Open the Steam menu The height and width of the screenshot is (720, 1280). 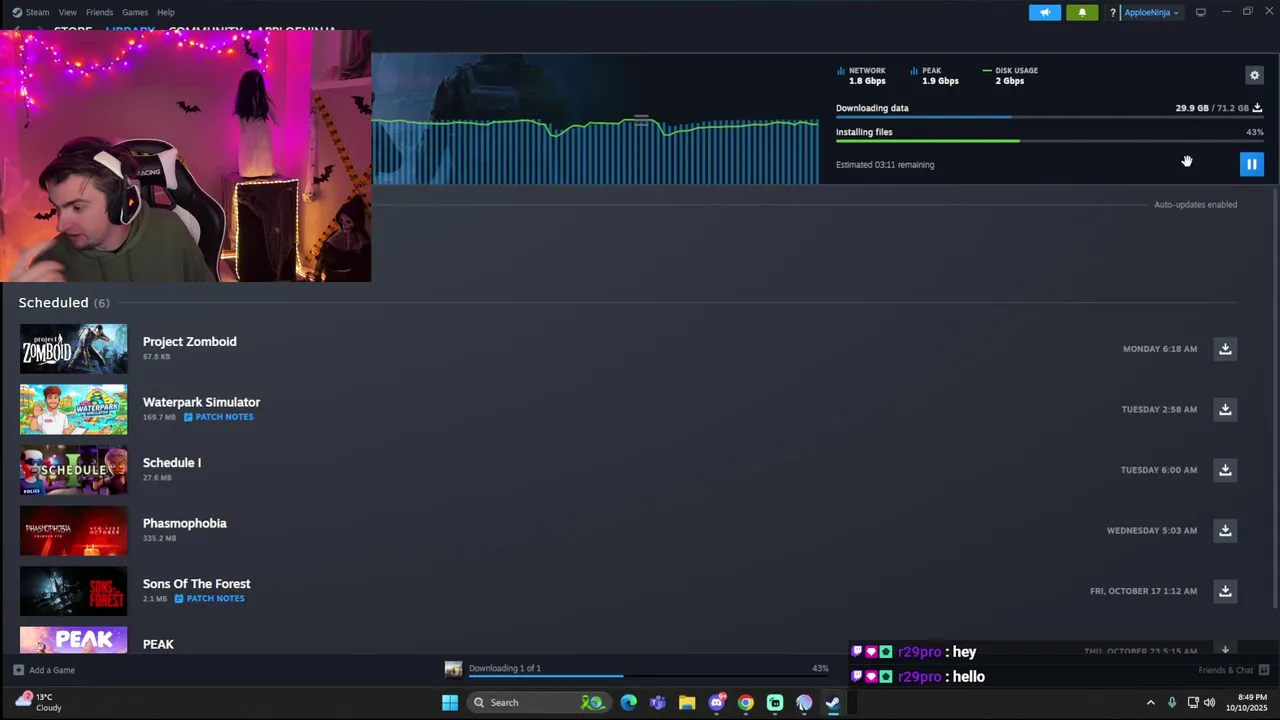coord(31,12)
